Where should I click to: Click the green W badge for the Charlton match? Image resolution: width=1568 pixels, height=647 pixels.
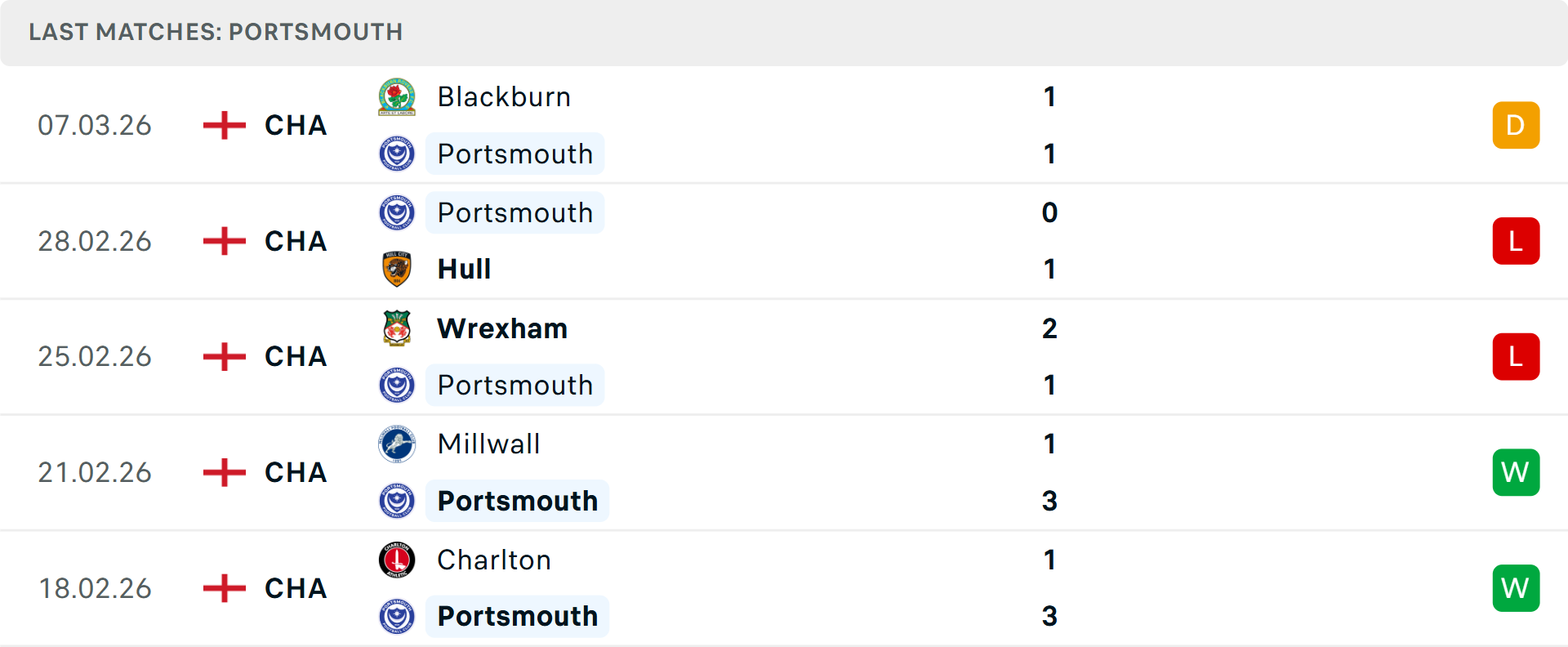[x=1516, y=587]
